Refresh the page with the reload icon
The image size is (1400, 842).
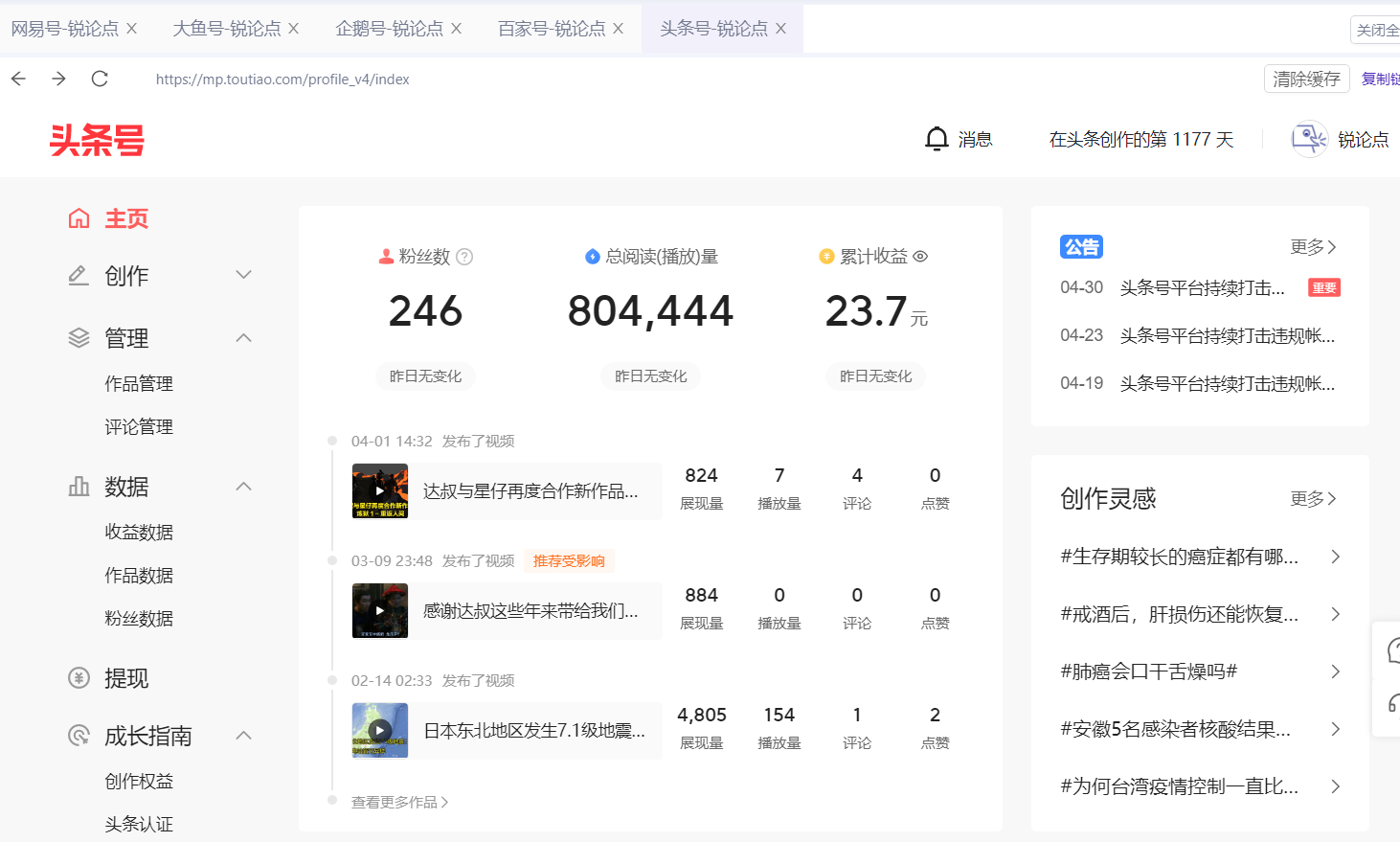click(100, 79)
